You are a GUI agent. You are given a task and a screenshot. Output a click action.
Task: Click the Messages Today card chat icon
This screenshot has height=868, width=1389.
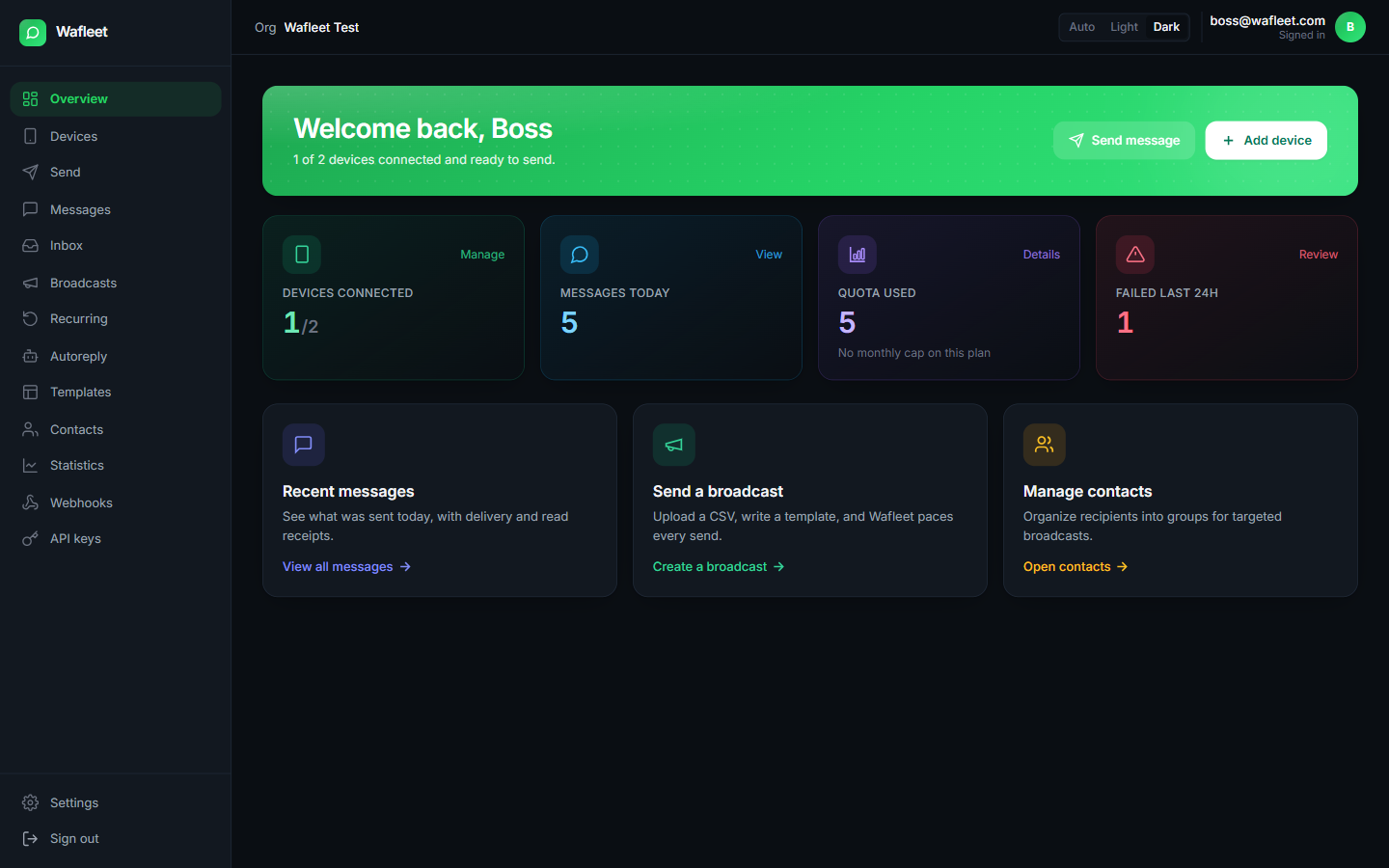[580, 255]
